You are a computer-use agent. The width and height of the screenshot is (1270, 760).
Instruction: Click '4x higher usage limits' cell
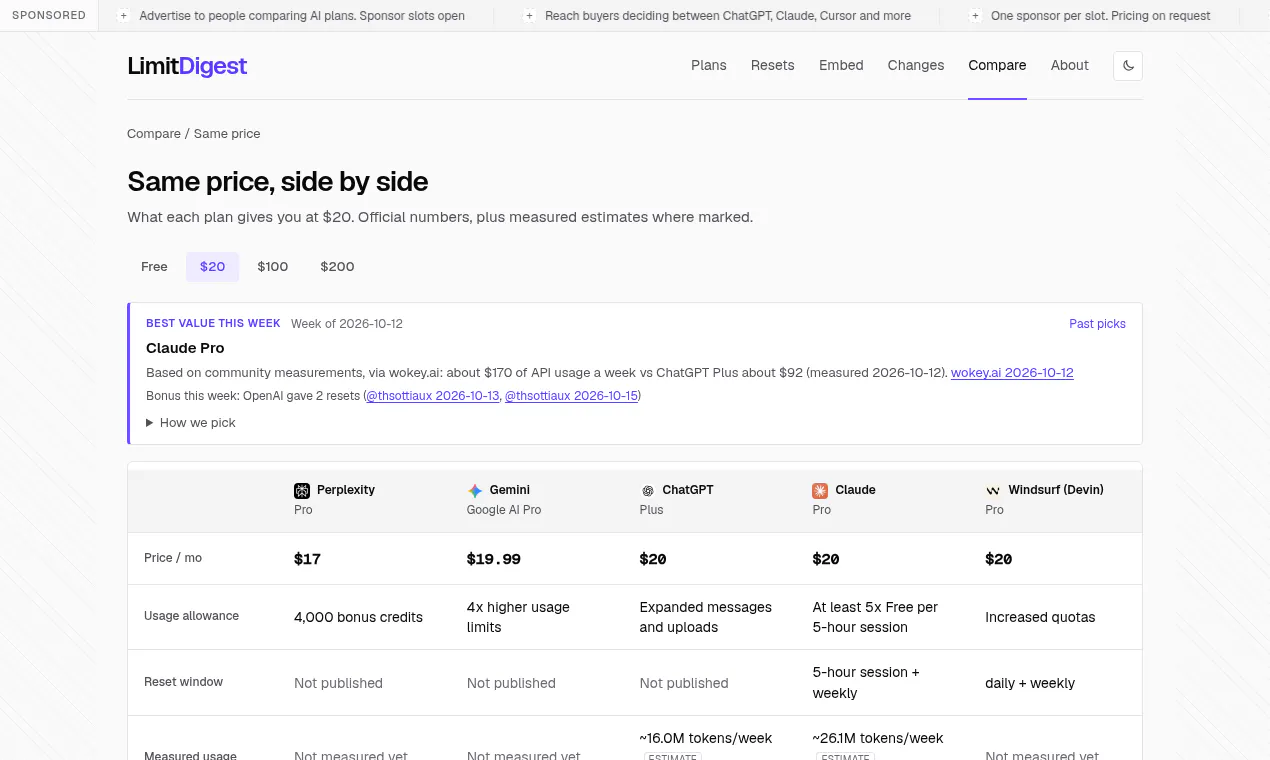[x=518, y=617]
